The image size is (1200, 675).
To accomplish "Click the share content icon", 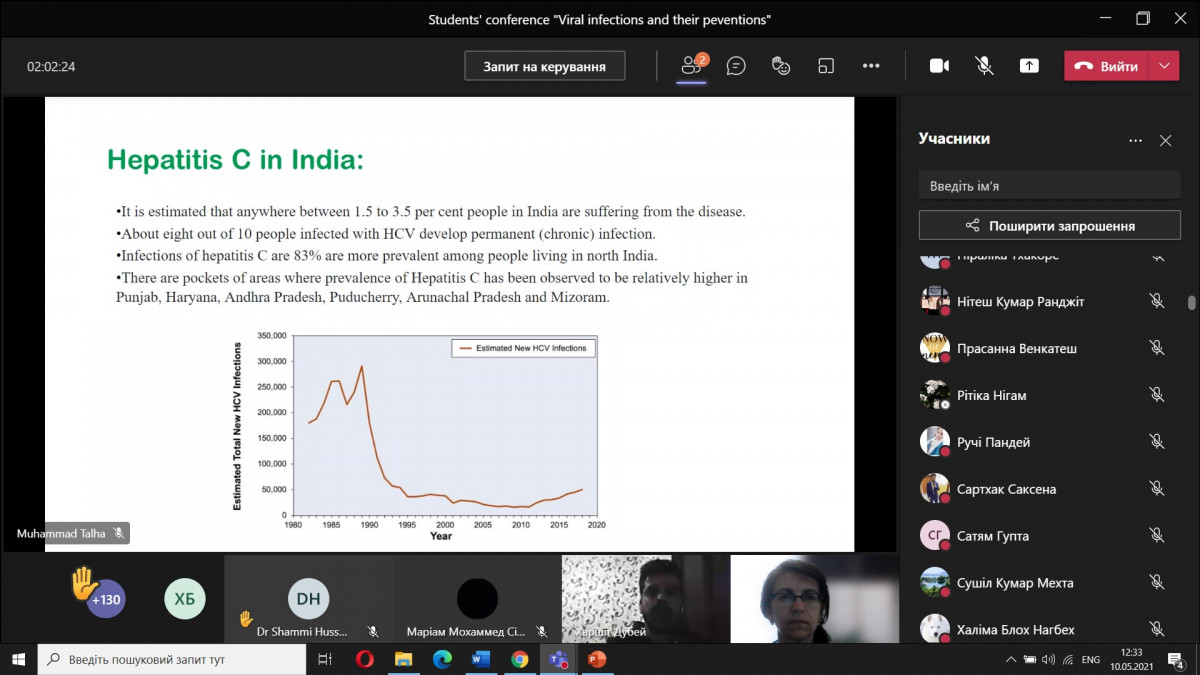I will (1029, 66).
